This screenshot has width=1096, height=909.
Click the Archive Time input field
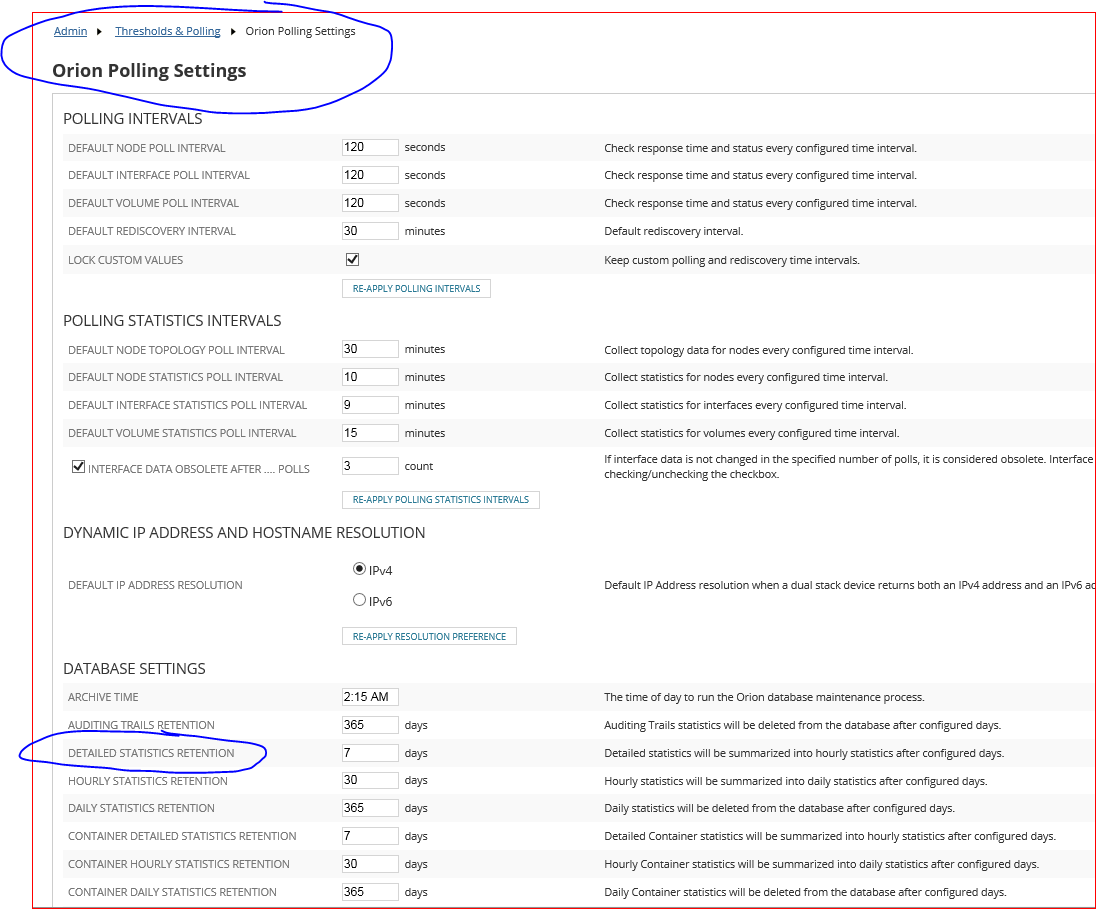370,697
